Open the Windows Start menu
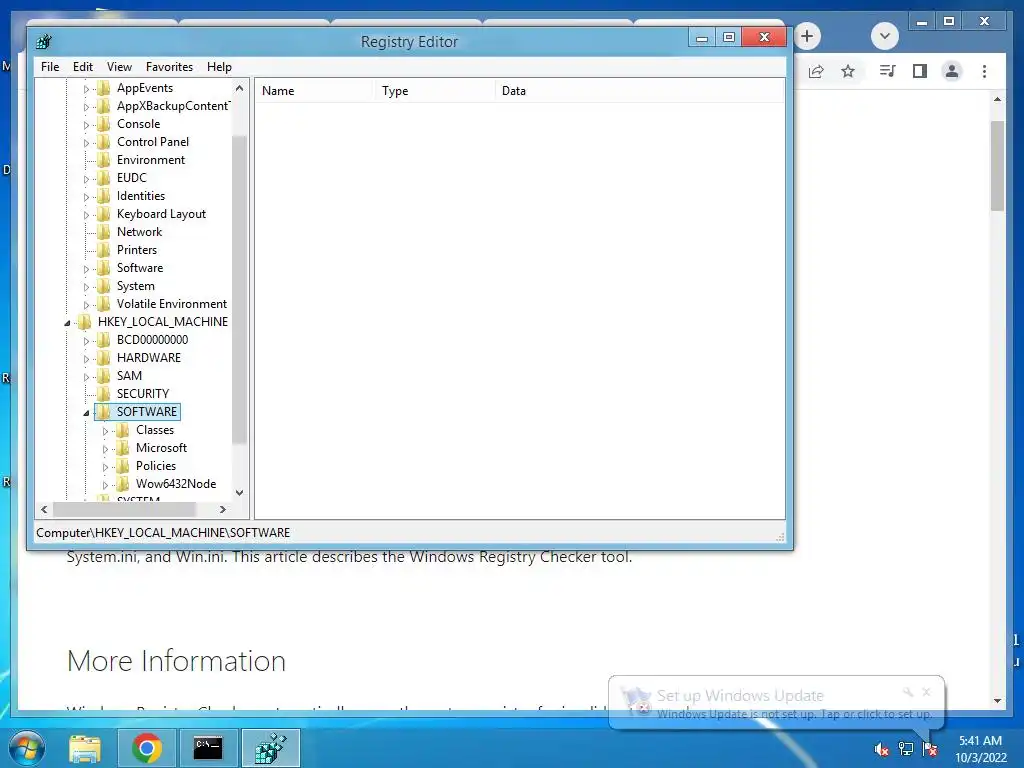Image resolution: width=1024 pixels, height=768 pixels. pos(27,748)
